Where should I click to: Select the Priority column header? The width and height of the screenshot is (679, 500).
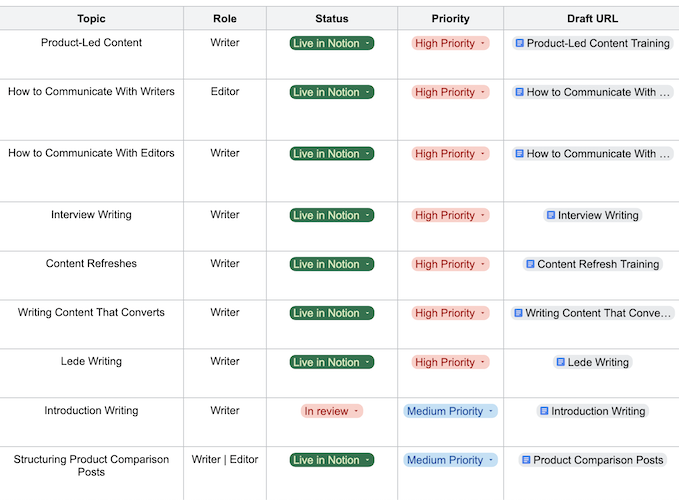coord(450,19)
